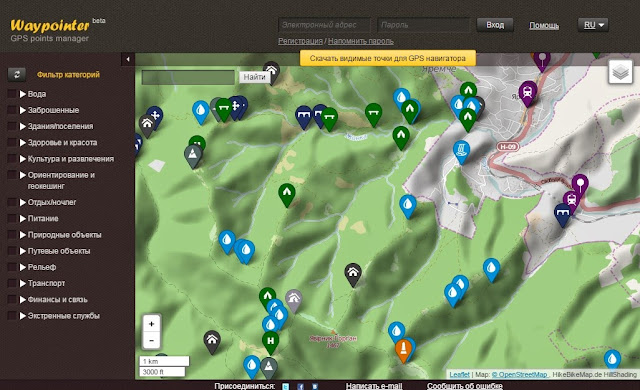Select the green H marker
Image resolution: width=640 pixels, height=390 pixels.
point(270,342)
